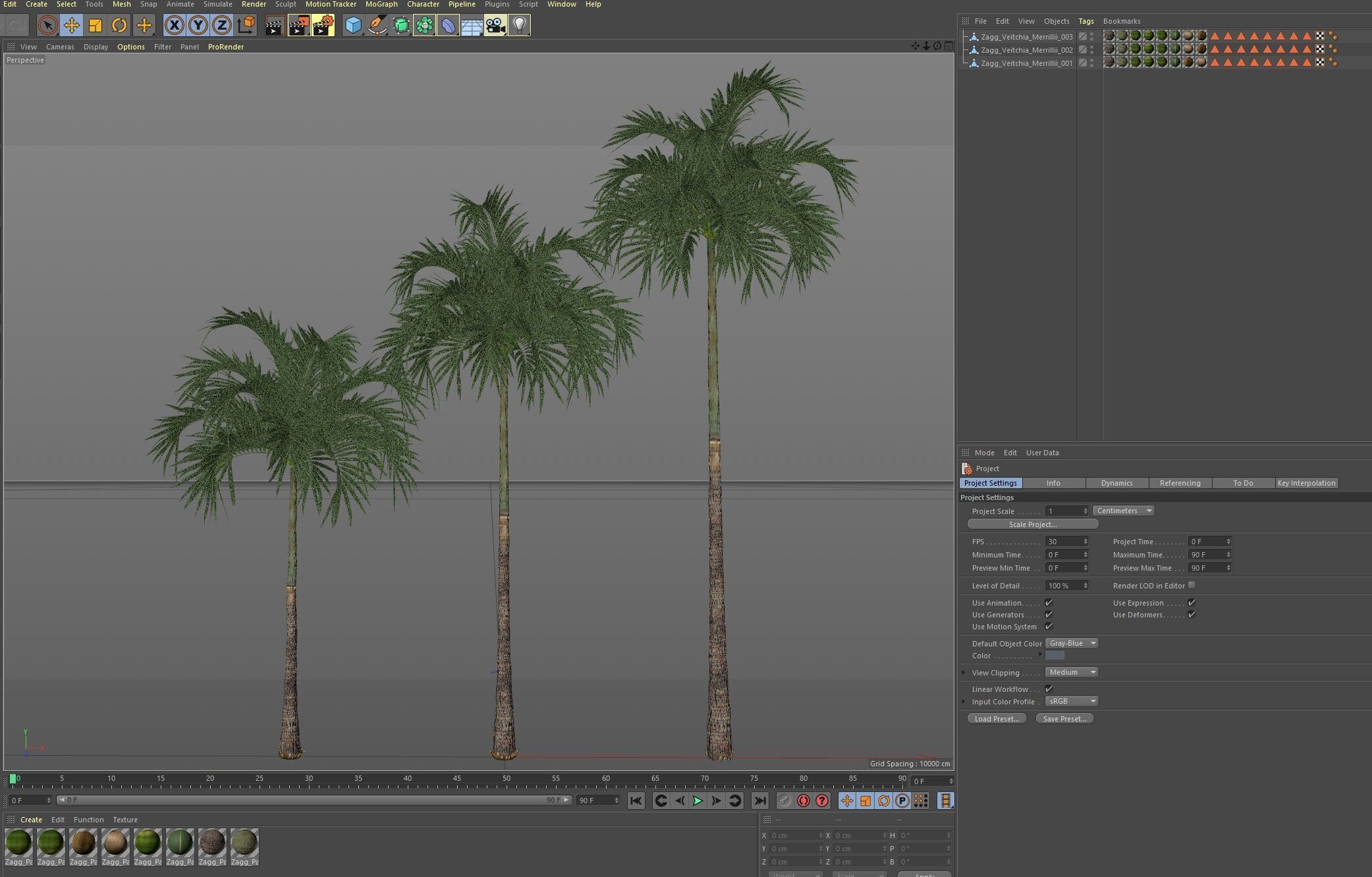Switch the coordinate system icon
This screenshot has height=877, width=1372.
coord(246,26)
